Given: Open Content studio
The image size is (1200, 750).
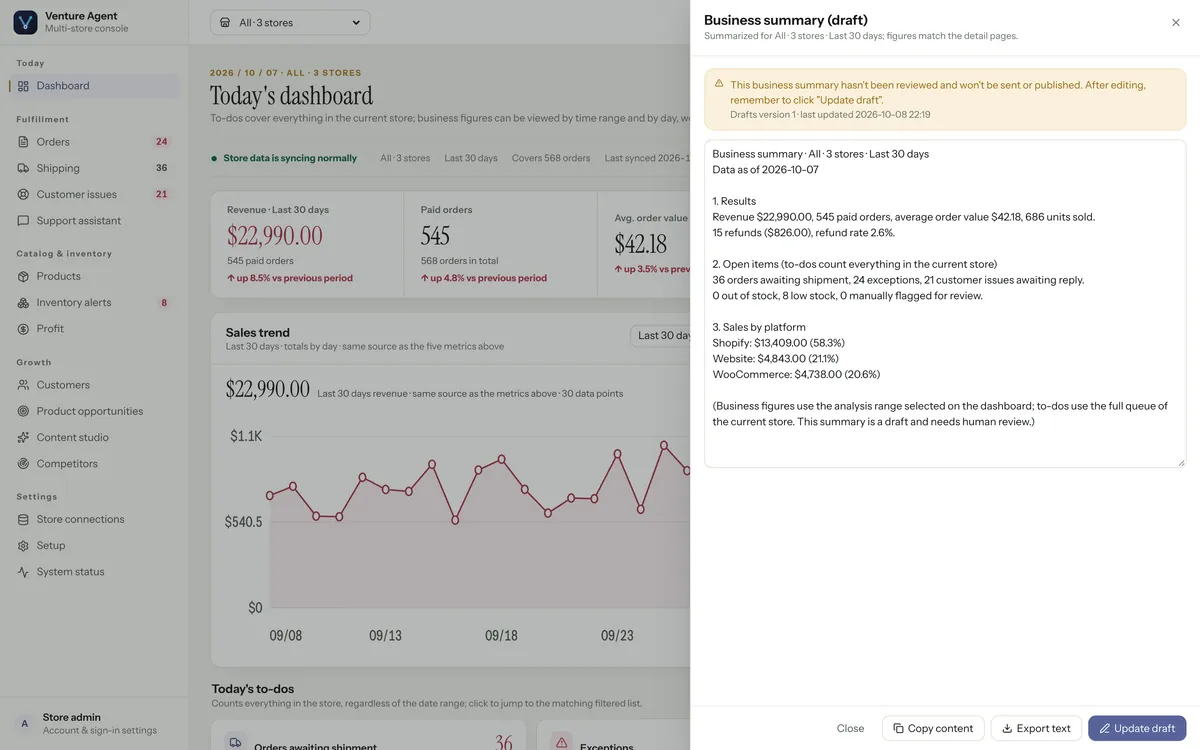Looking at the screenshot, I should point(94,437).
